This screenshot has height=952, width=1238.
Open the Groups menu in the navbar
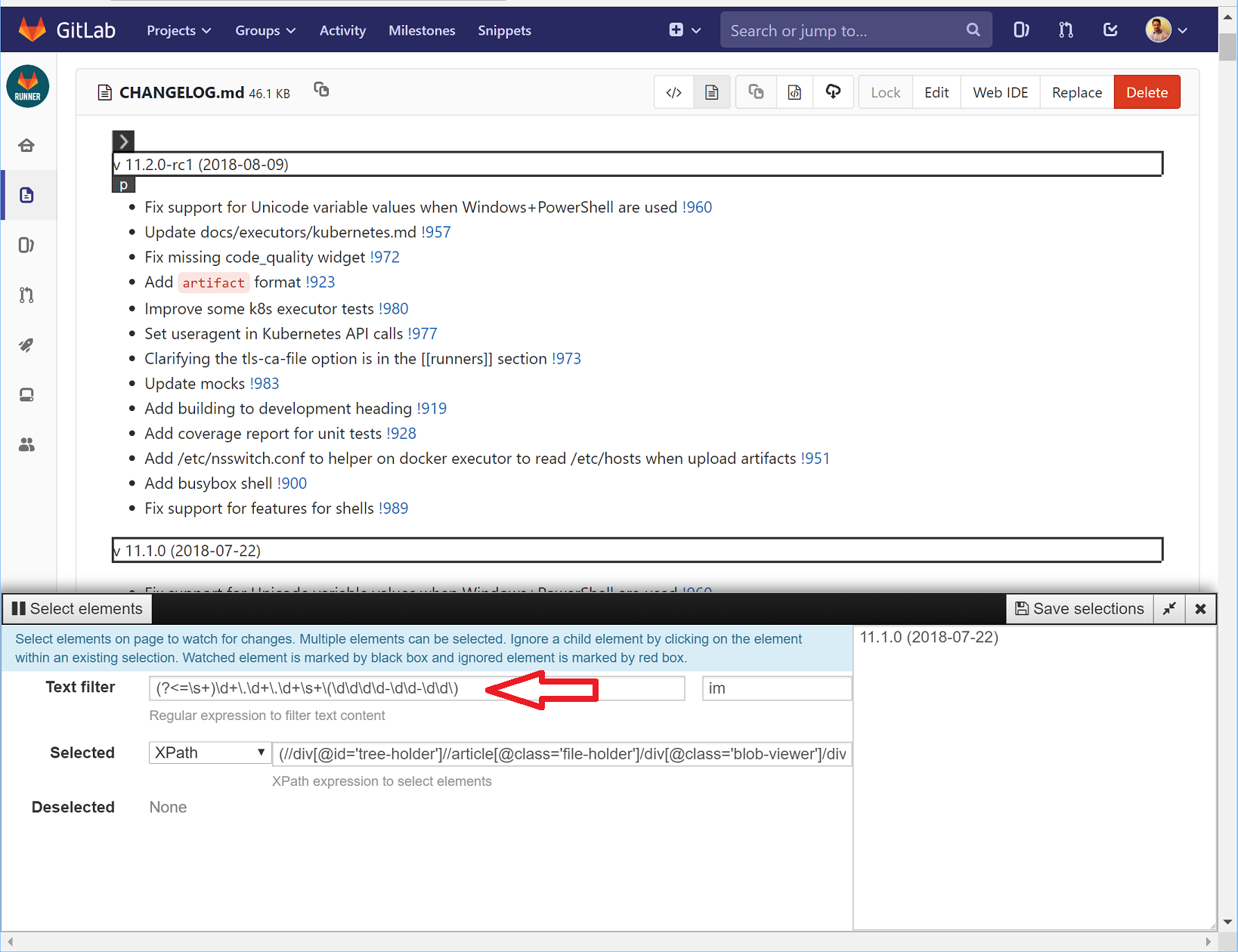pos(265,30)
